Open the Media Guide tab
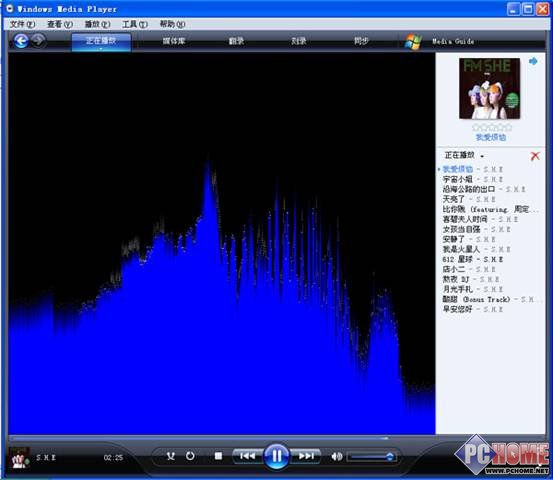The height and width of the screenshot is (480, 553). [x=453, y=42]
